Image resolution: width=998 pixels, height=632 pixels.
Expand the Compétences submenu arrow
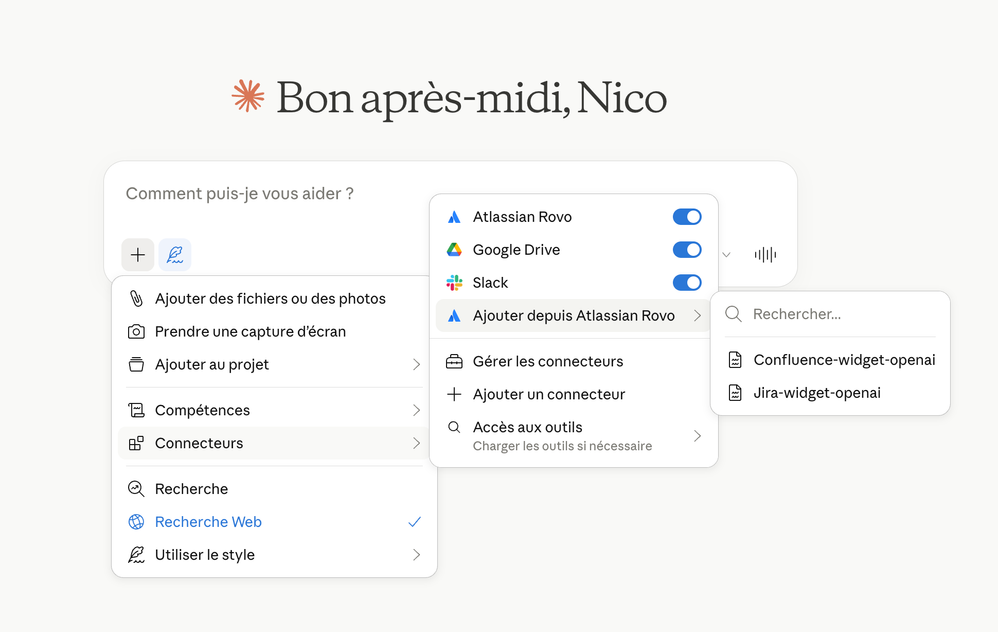(416, 410)
